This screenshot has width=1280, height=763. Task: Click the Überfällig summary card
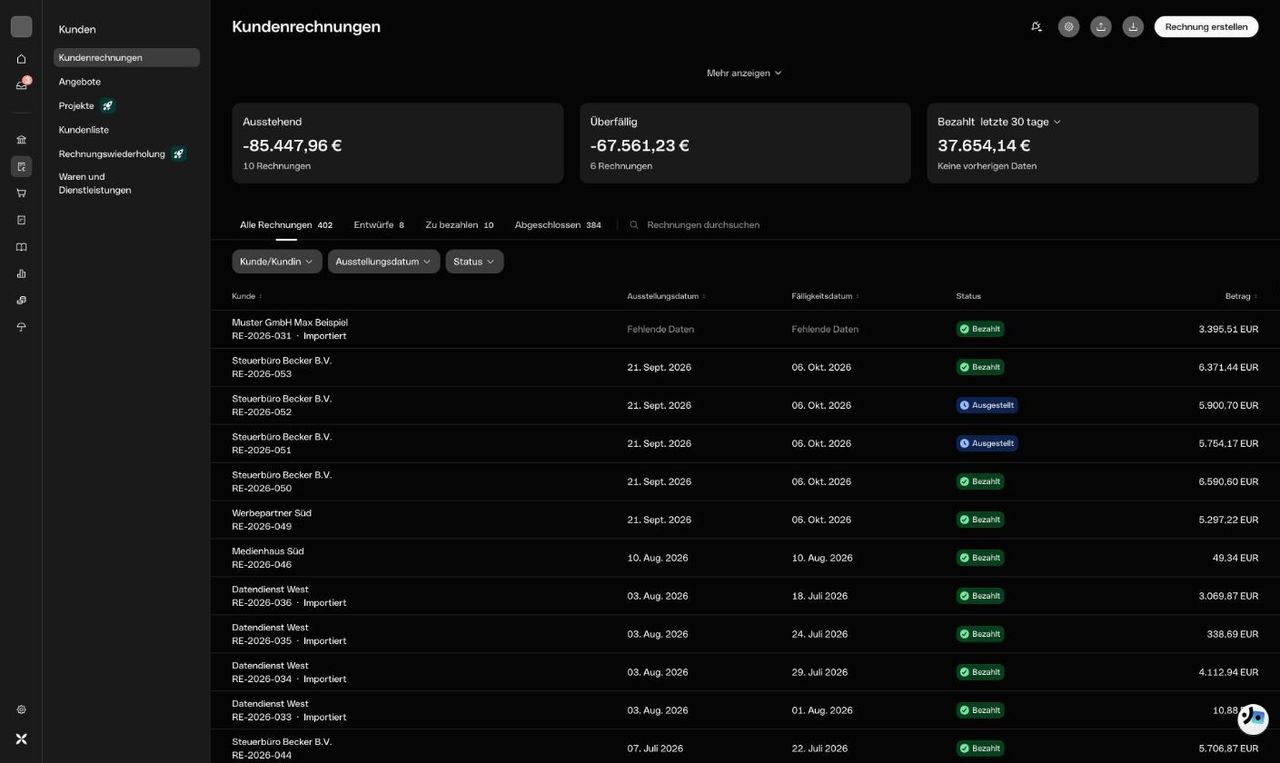coord(745,143)
